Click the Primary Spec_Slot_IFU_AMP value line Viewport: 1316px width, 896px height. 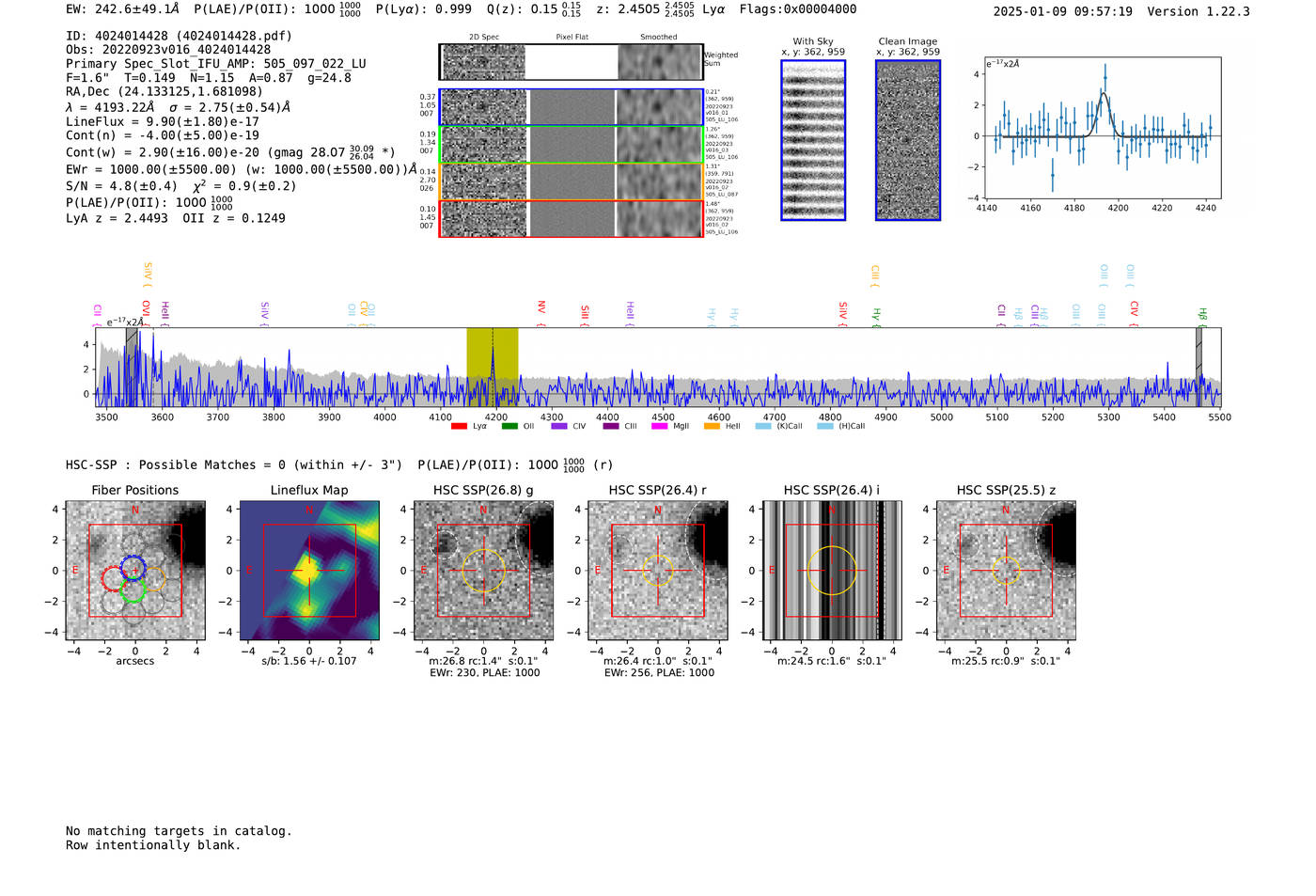tap(216, 64)
